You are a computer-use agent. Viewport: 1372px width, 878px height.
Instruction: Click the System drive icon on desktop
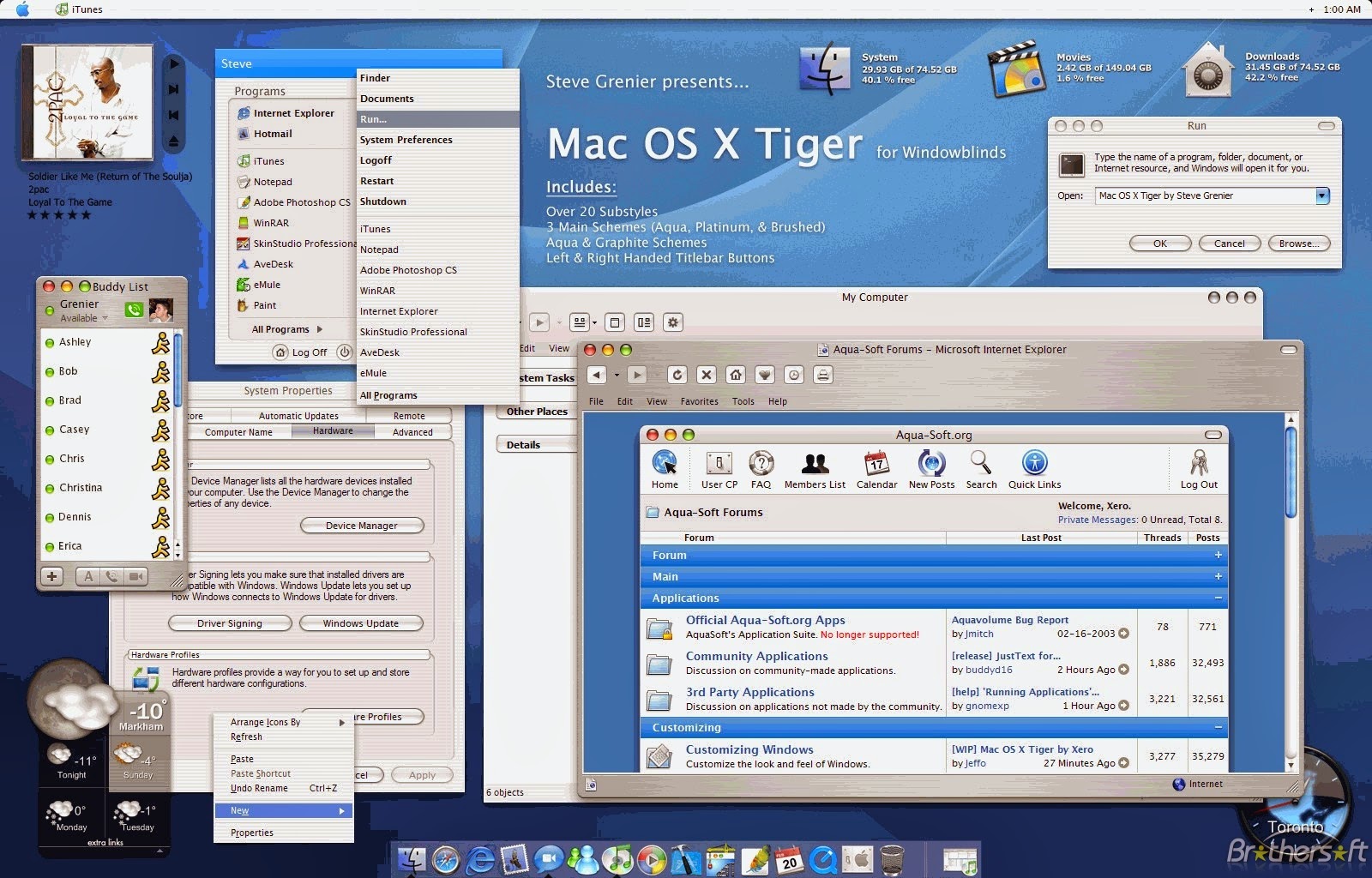[824, 69]
